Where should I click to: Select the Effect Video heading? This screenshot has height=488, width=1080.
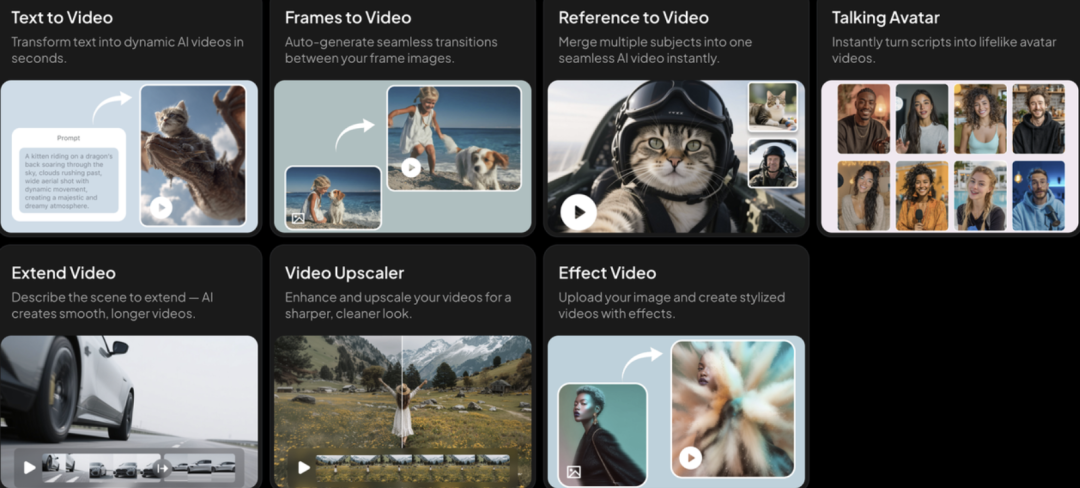coord(607,273)
